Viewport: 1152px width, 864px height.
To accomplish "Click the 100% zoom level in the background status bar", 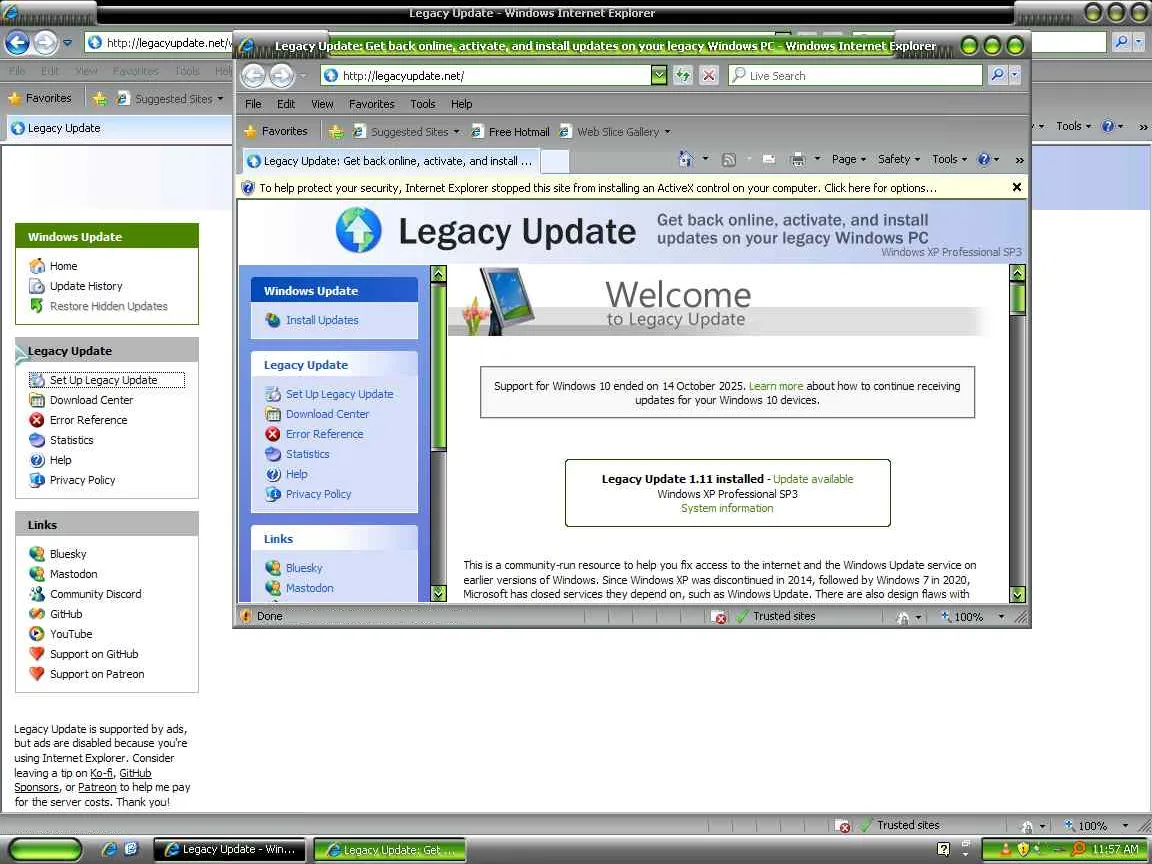I will pyautogui.click(x=1092, y=826).
